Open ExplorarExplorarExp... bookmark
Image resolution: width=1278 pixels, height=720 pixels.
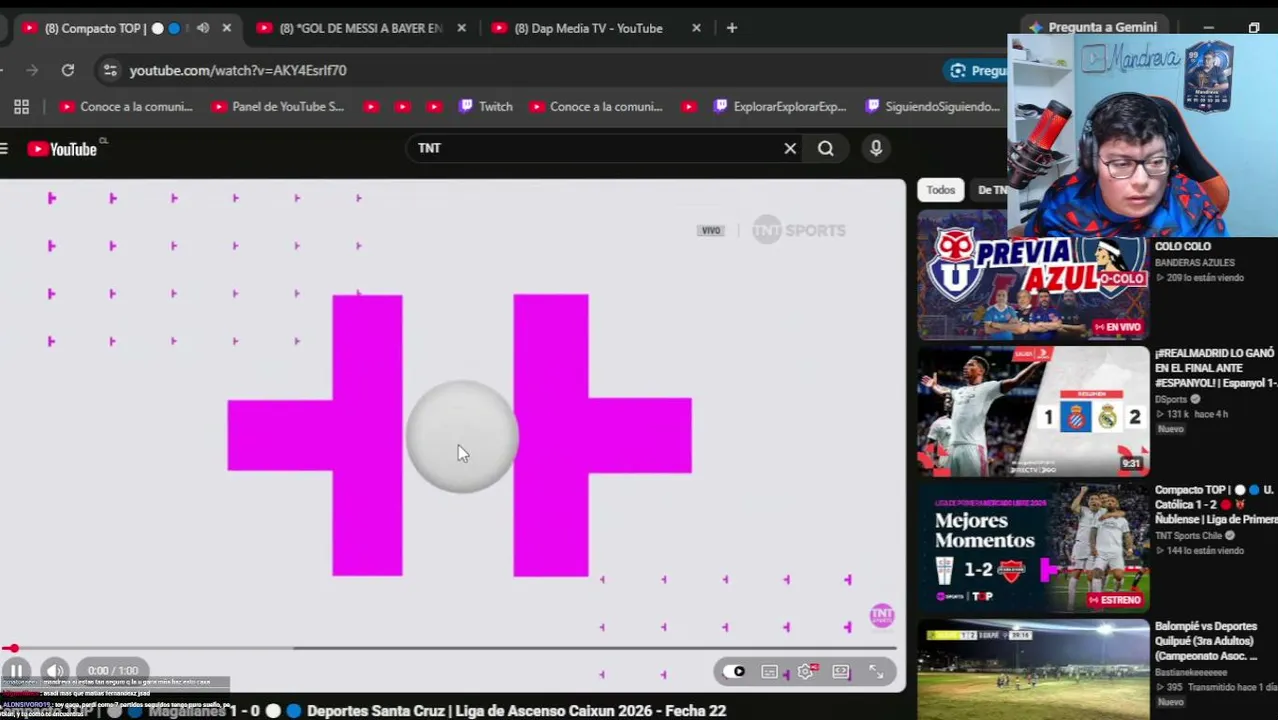(780, 107)
